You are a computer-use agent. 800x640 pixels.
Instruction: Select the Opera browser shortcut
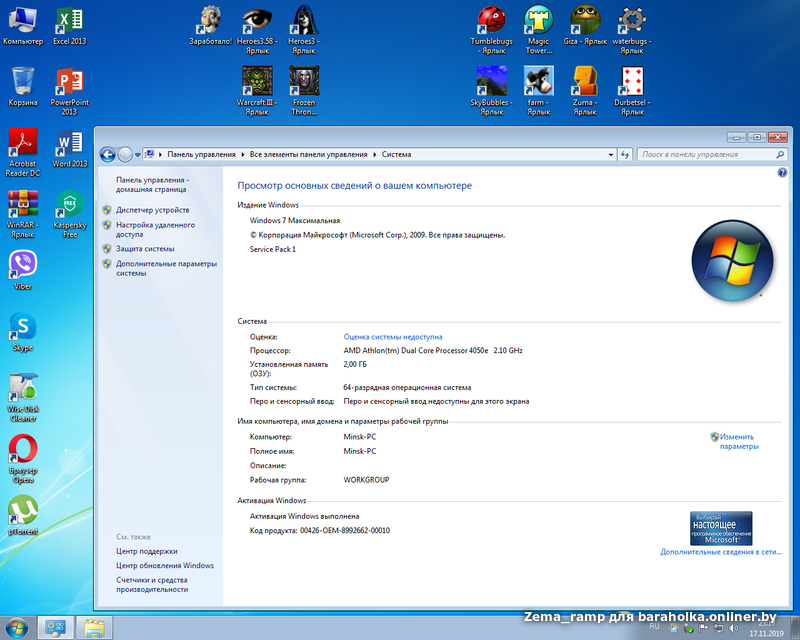pos(23,459)
